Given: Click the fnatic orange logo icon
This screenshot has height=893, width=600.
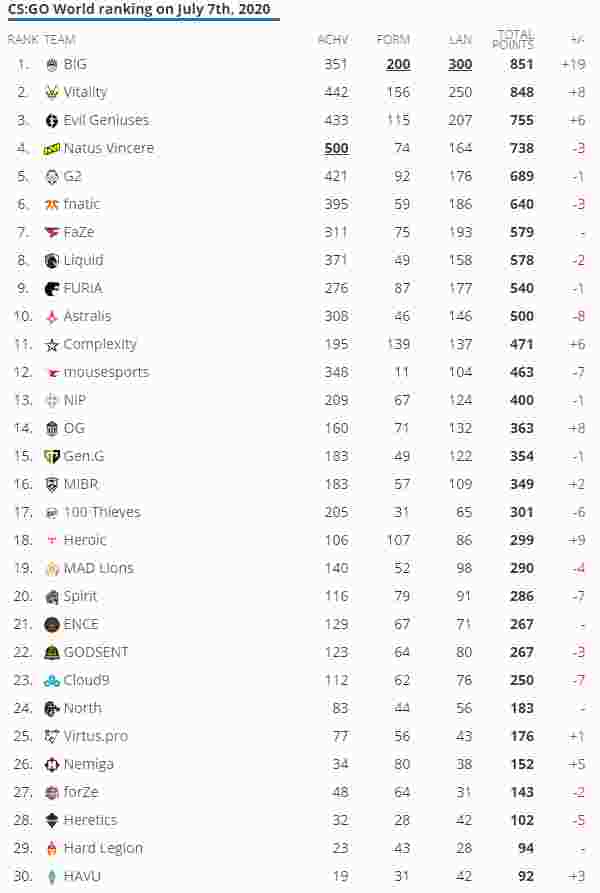Looking at the screenshot, I should click(x=52, y=204).
